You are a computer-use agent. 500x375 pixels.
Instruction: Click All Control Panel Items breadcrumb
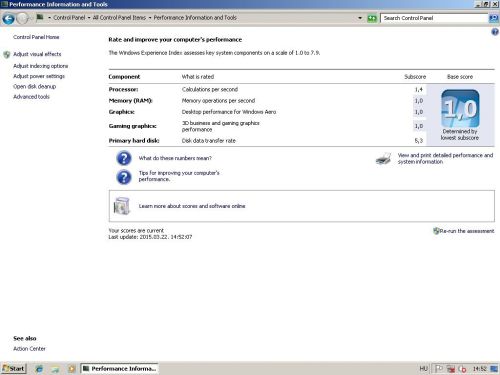[x=119, y=18]
